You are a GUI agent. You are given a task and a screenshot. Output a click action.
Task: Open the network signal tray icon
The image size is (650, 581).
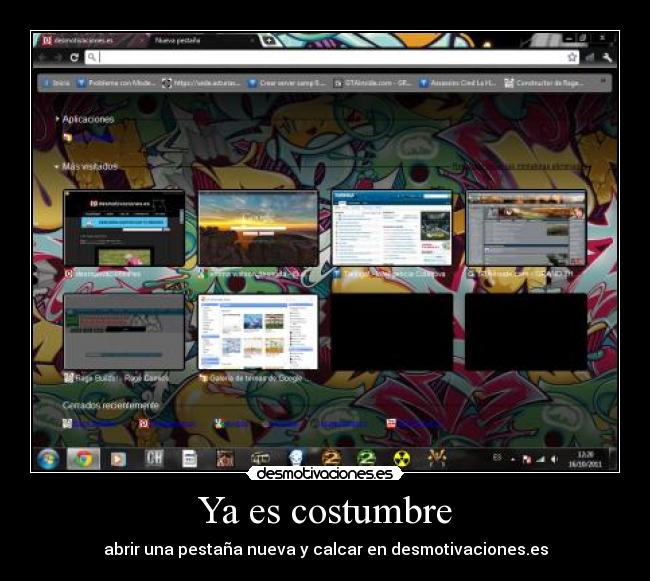(541, 459)
